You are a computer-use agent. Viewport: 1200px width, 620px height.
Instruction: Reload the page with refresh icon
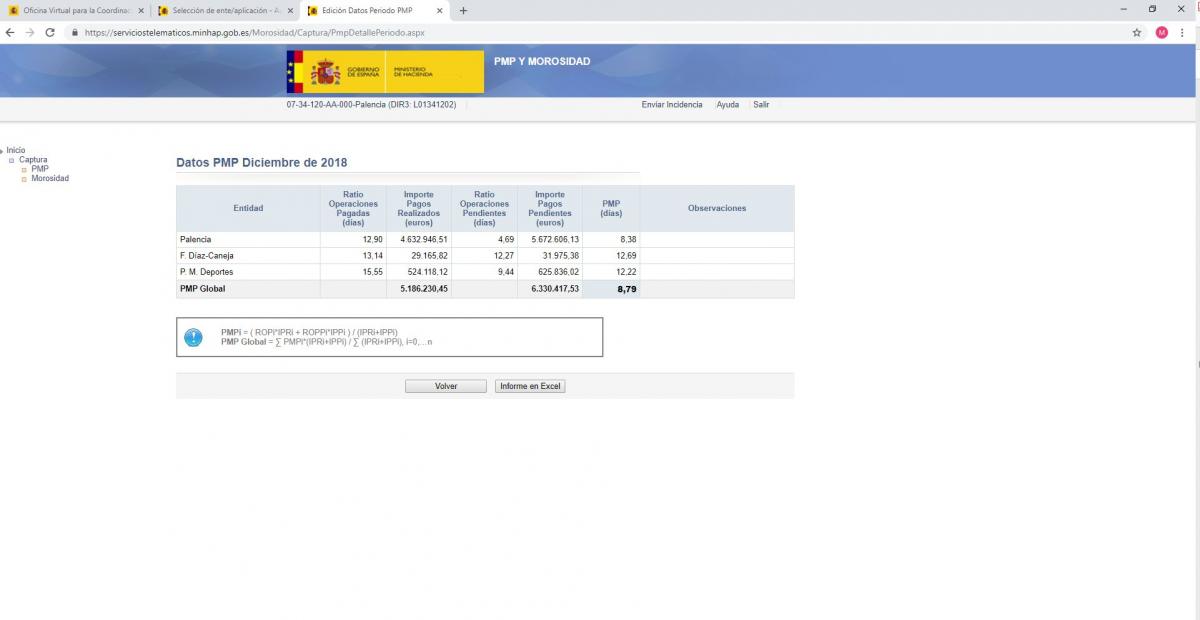pyautogui.click(x=50, y=32)
